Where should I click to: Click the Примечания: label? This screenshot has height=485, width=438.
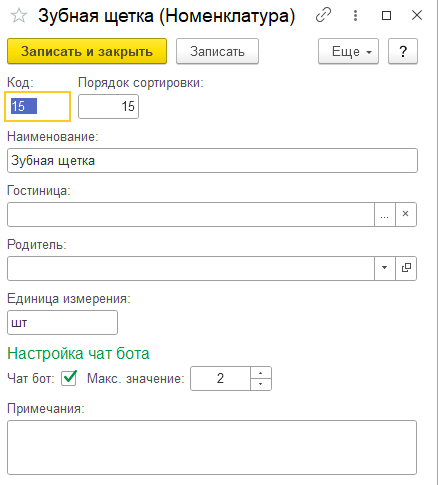[x=46, y=409]
